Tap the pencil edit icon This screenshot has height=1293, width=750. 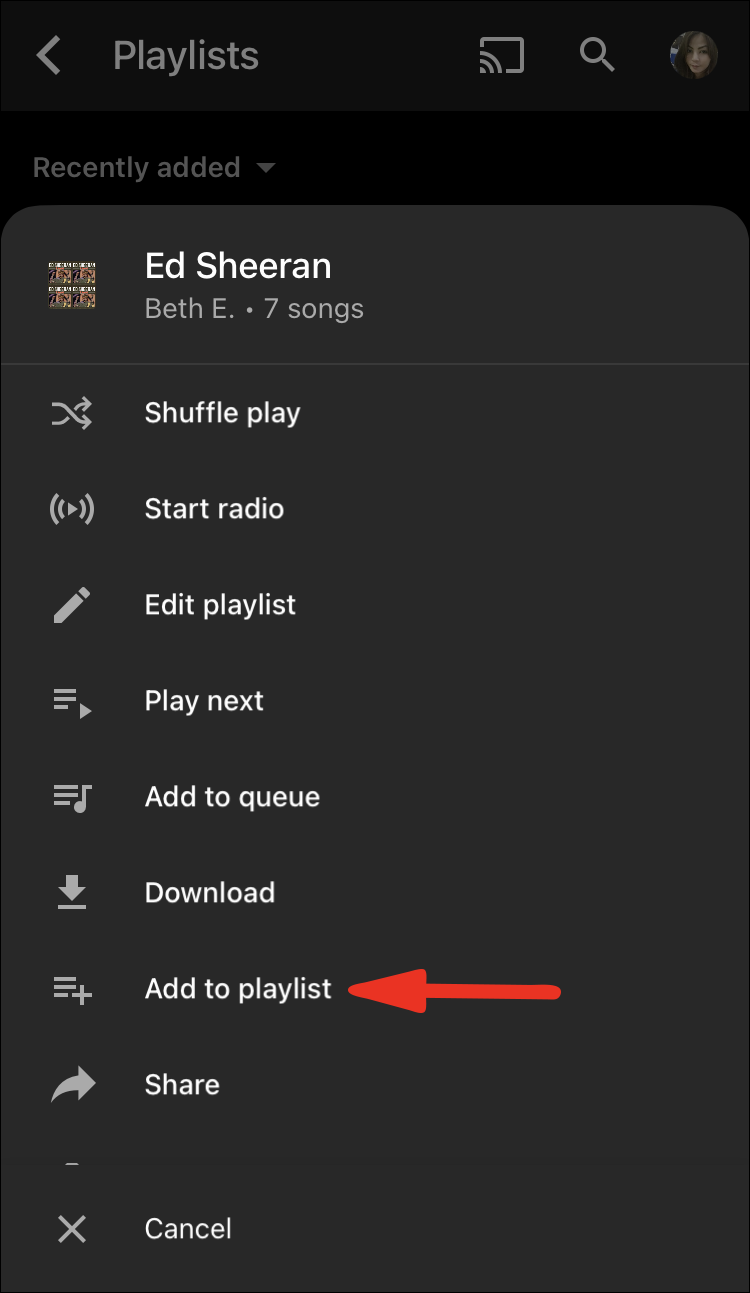tap(72, 605)
